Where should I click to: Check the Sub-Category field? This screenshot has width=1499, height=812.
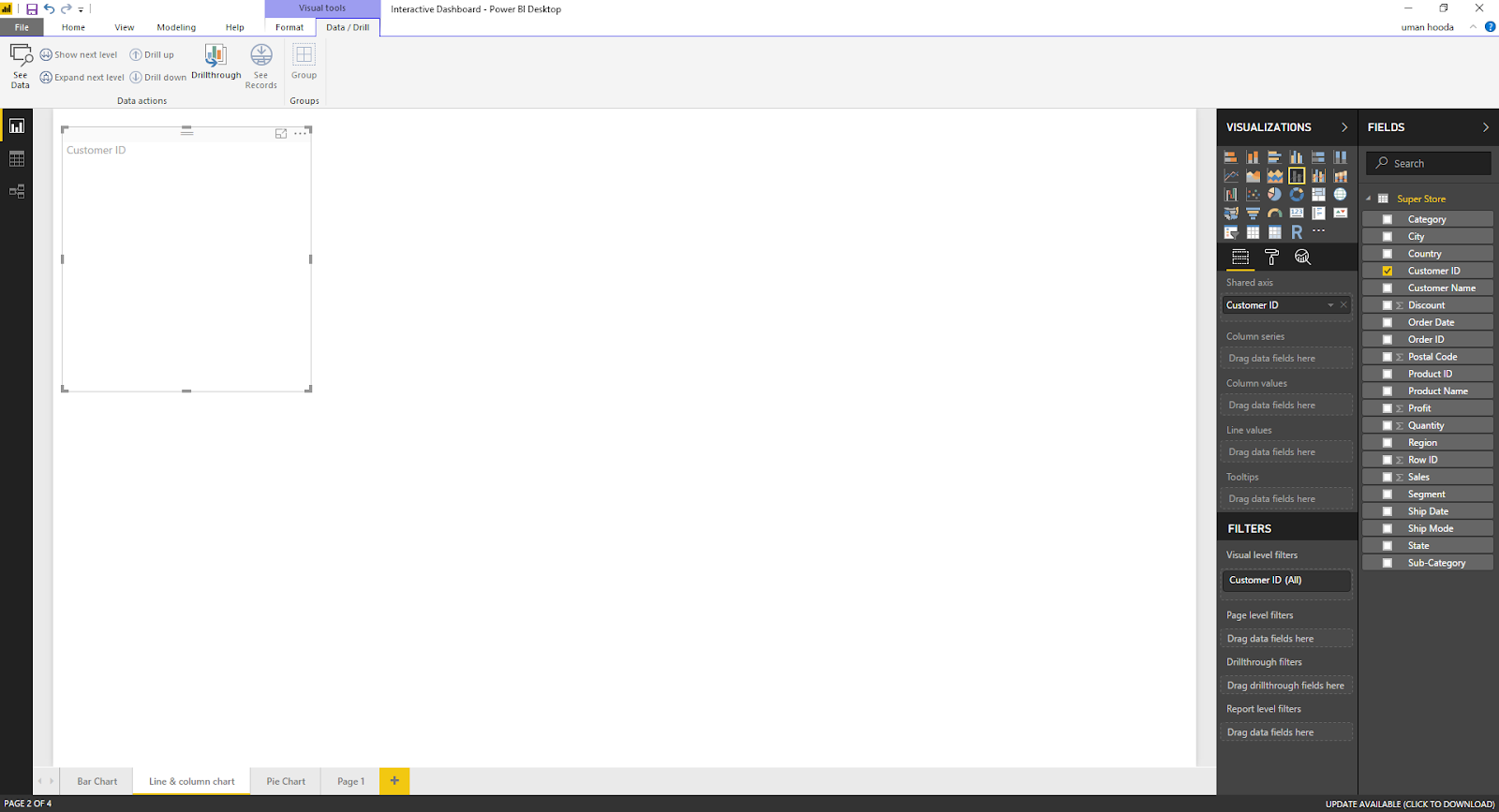[1388, 563]
